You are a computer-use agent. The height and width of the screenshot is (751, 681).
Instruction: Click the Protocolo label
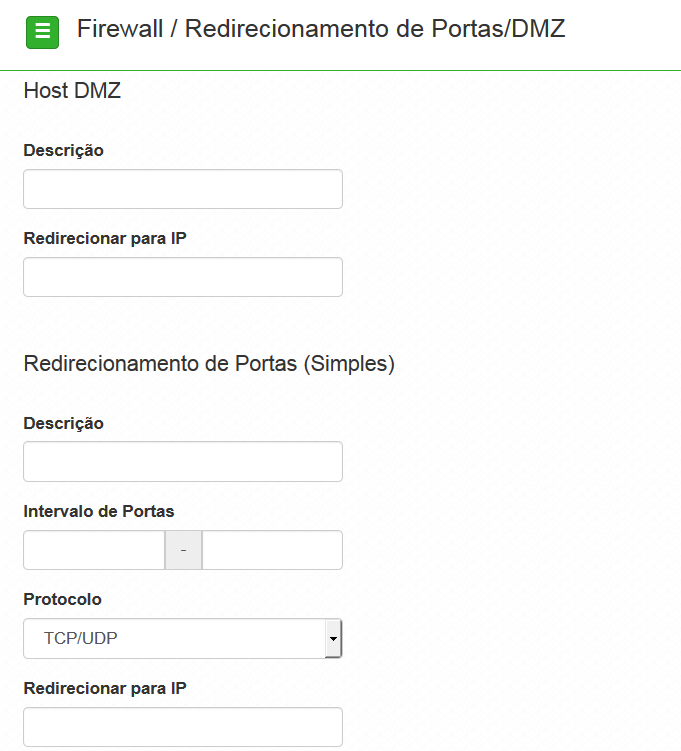click(62, 599)
